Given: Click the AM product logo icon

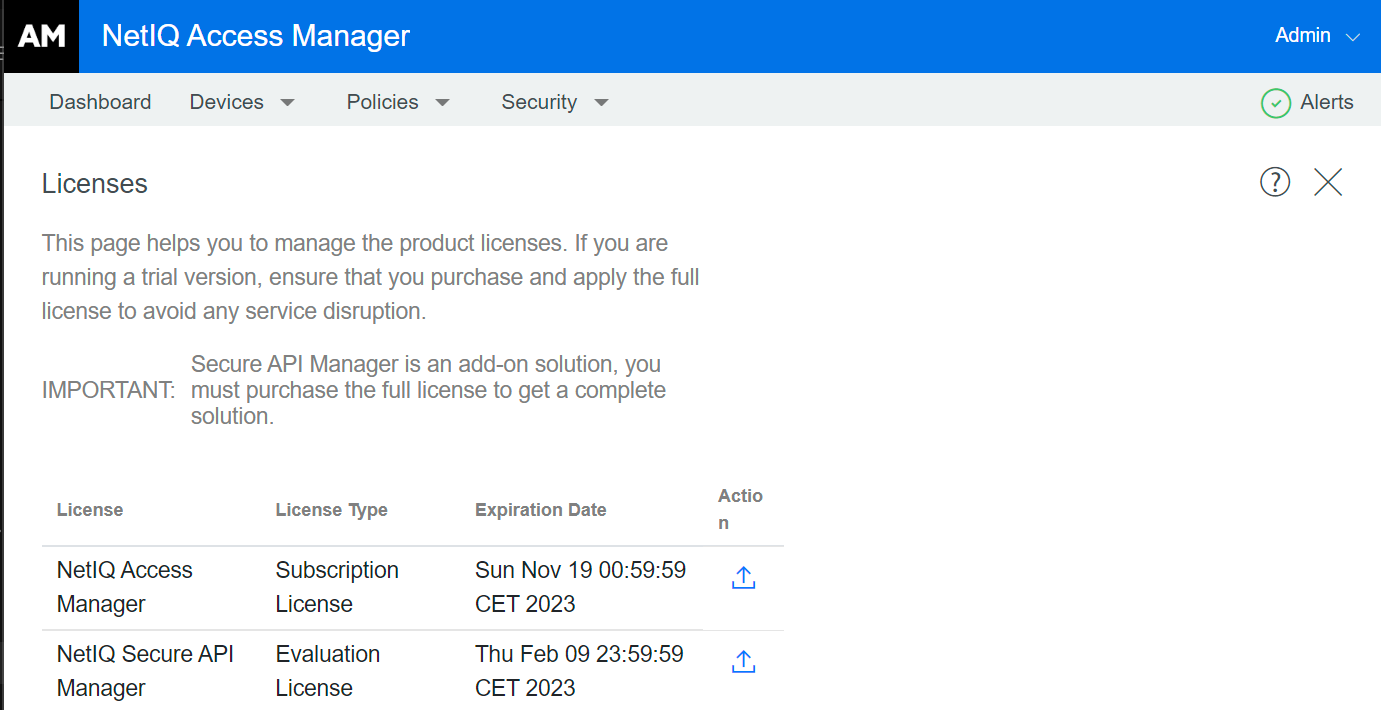Looking at the screenshot, I should (x=40, y=36).
